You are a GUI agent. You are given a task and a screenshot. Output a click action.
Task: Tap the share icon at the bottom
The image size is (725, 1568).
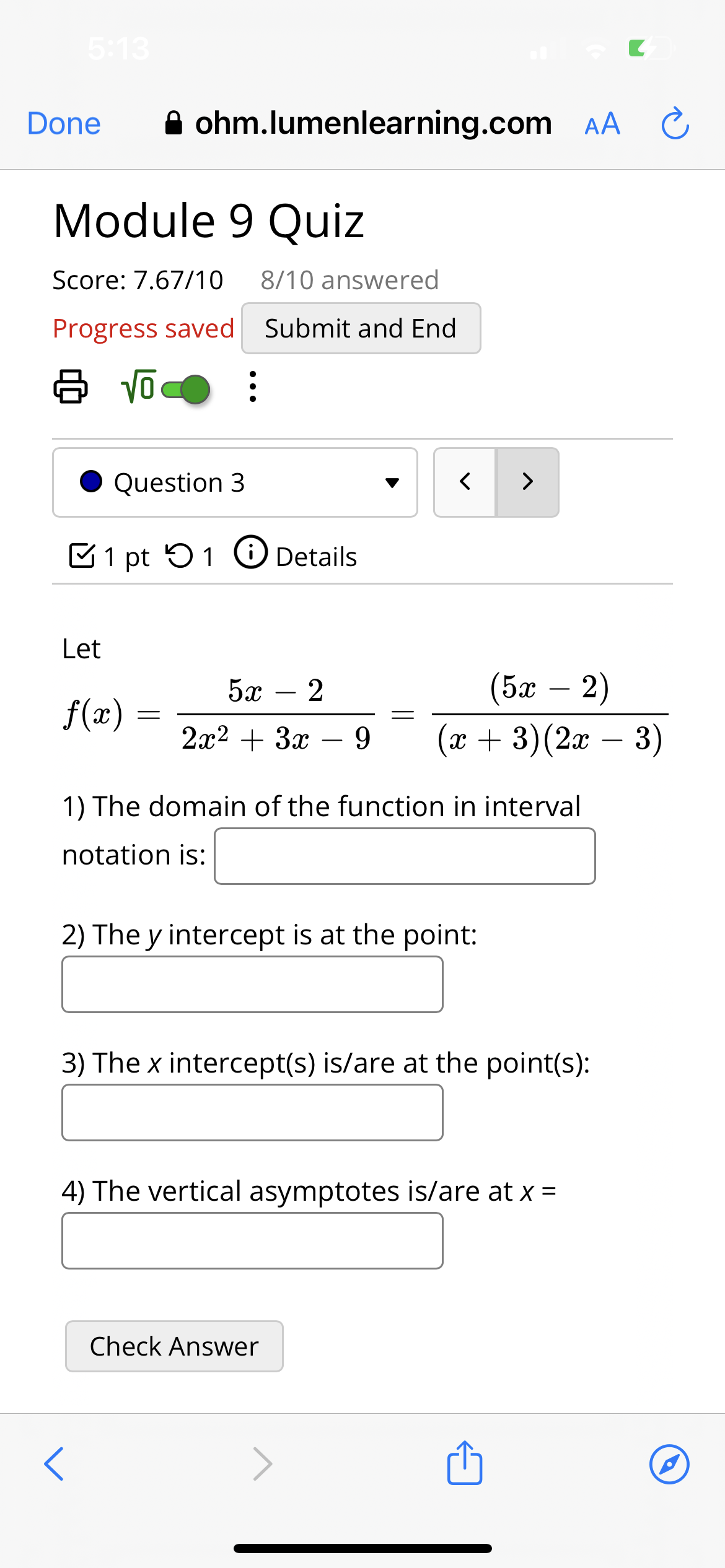tap(464, 1463)
